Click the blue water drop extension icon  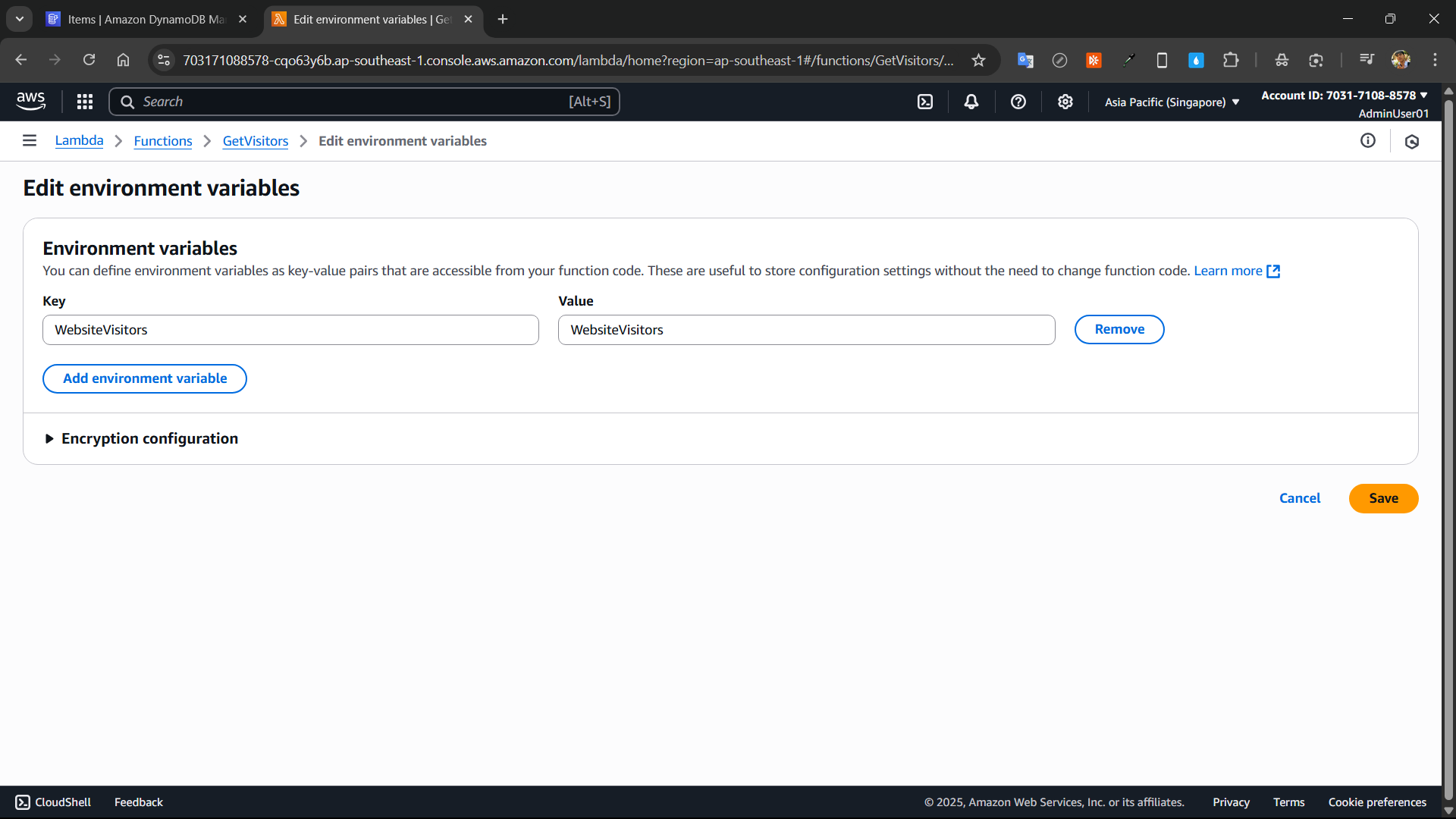[1196, 60]
